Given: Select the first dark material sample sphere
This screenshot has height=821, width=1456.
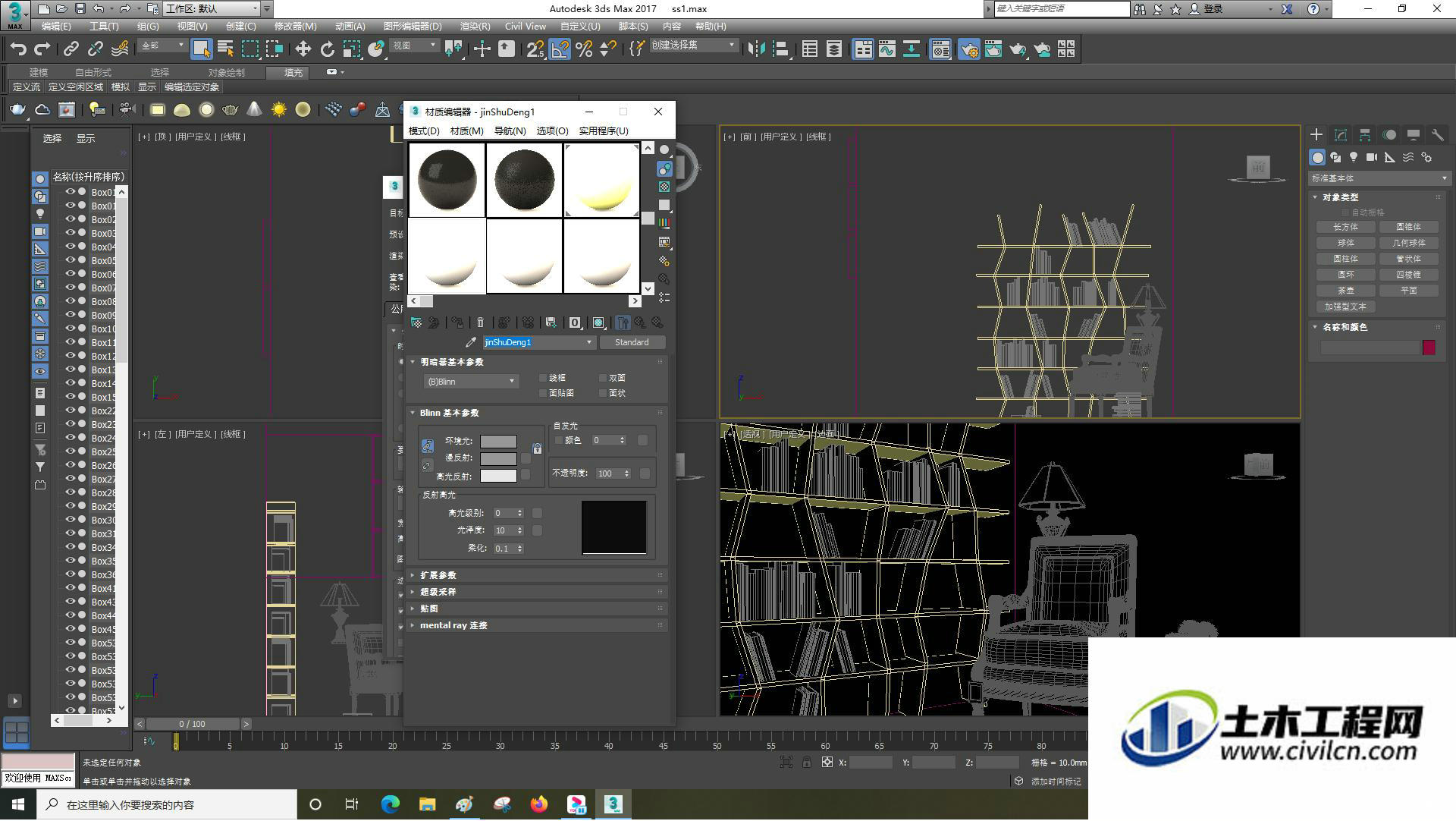Looking at the screenshot, I should [447, 180].
